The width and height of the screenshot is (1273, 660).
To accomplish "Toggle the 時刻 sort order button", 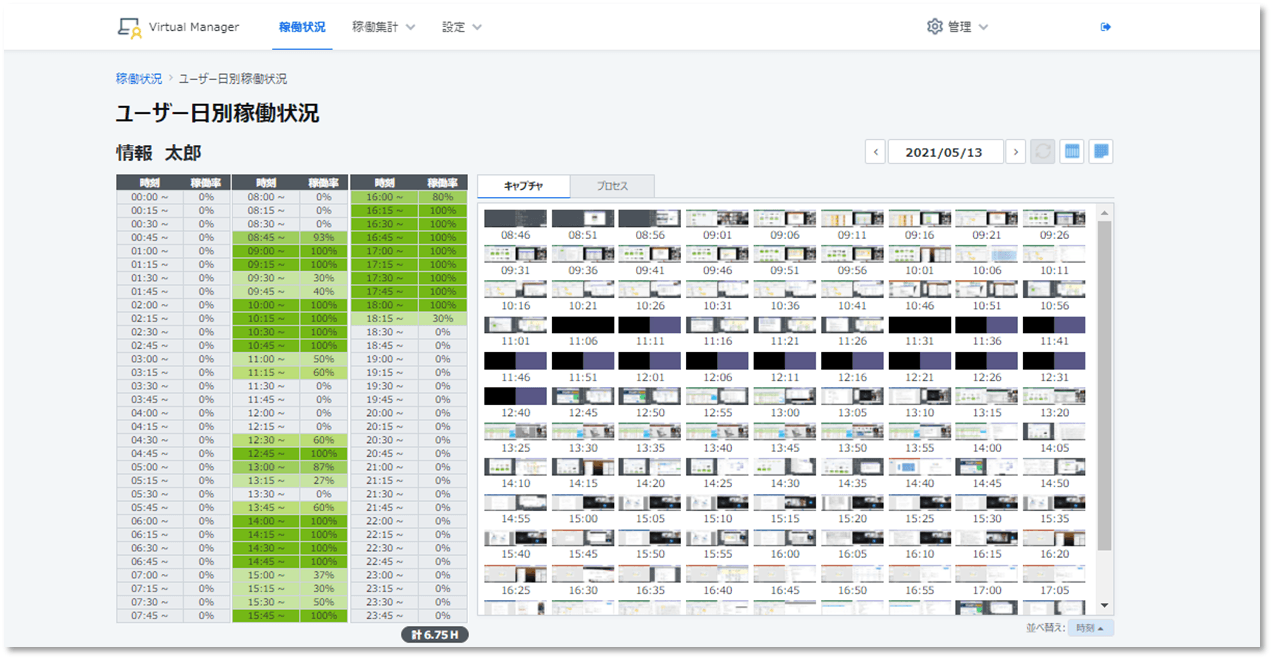I will point(1090,628).
